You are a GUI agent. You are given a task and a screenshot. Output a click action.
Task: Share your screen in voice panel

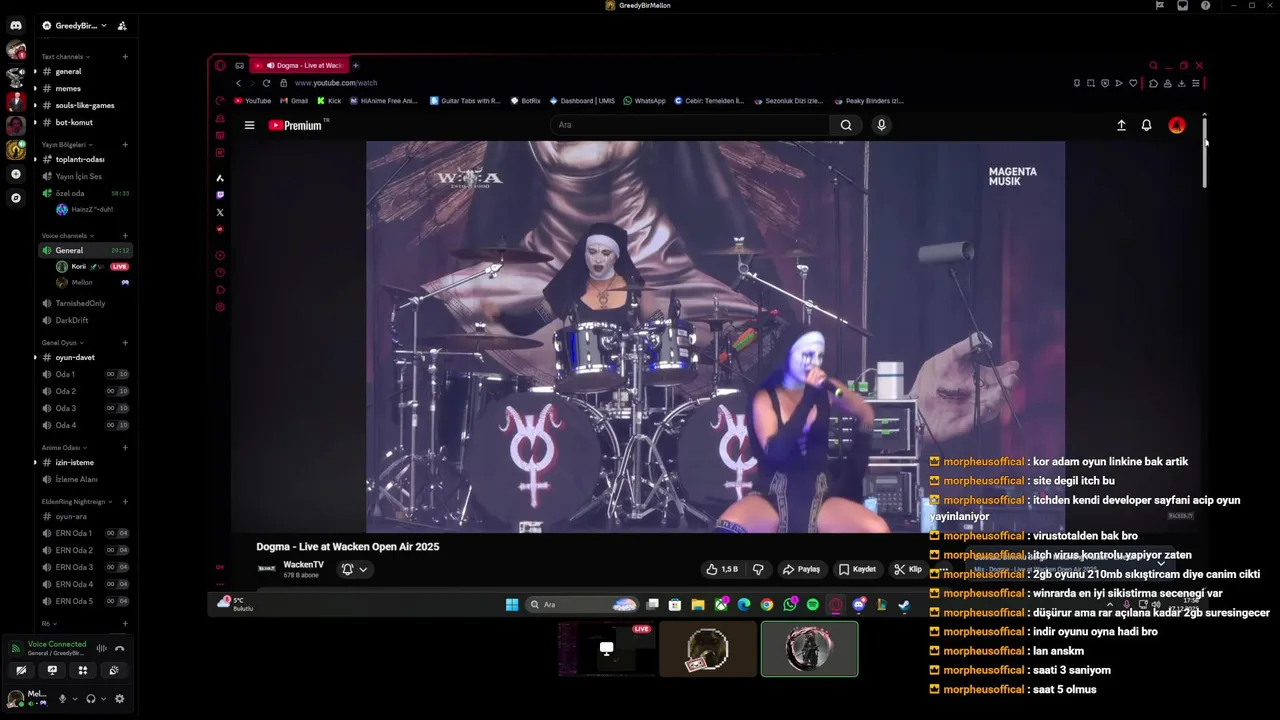tap(52, 671)
